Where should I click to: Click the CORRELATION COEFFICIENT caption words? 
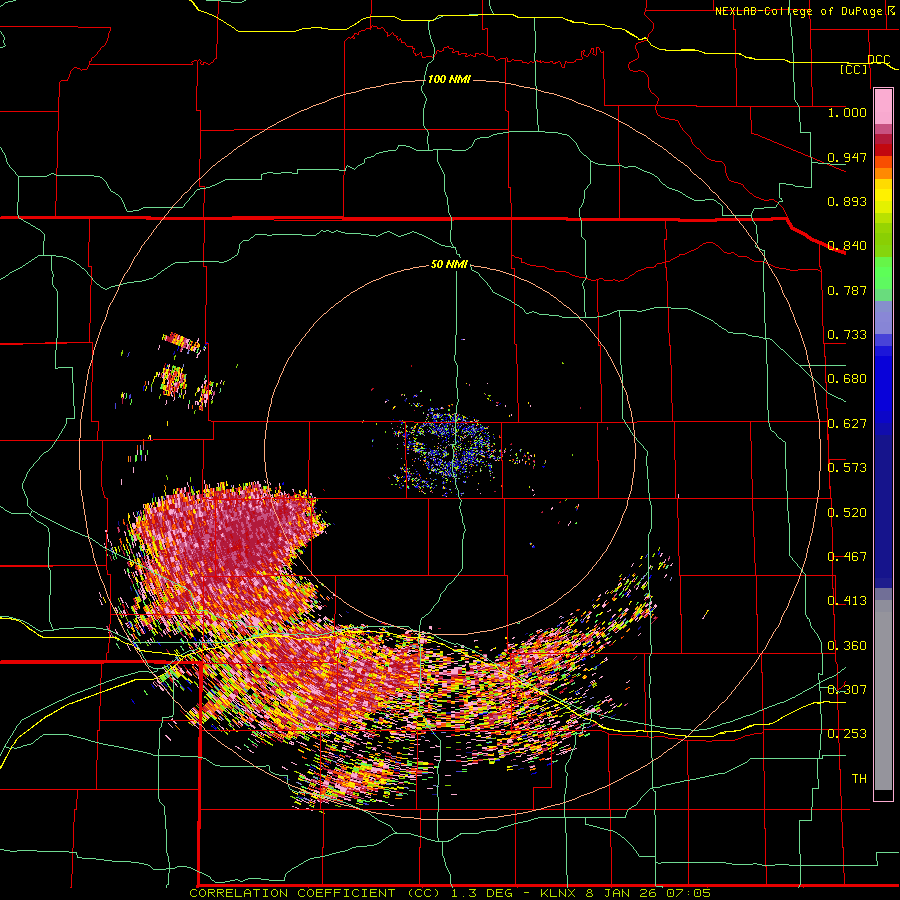pyautogui.click(x=292, y=893)
